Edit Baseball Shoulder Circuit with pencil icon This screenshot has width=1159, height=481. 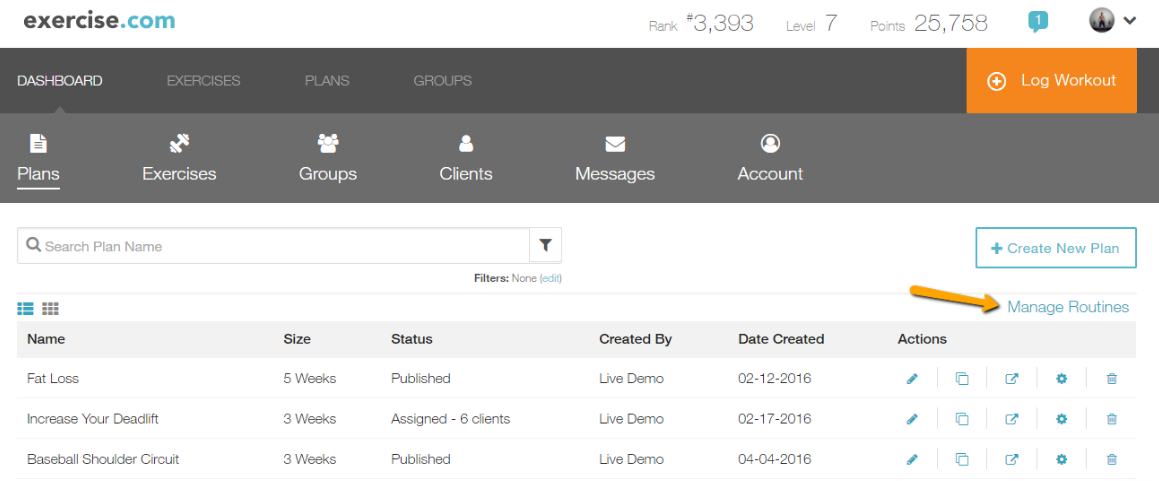tap(912, 460)
